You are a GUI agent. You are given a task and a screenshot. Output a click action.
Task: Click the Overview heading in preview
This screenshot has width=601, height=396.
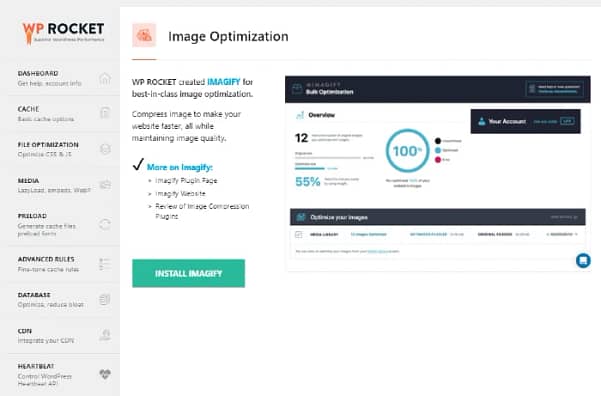322,115
